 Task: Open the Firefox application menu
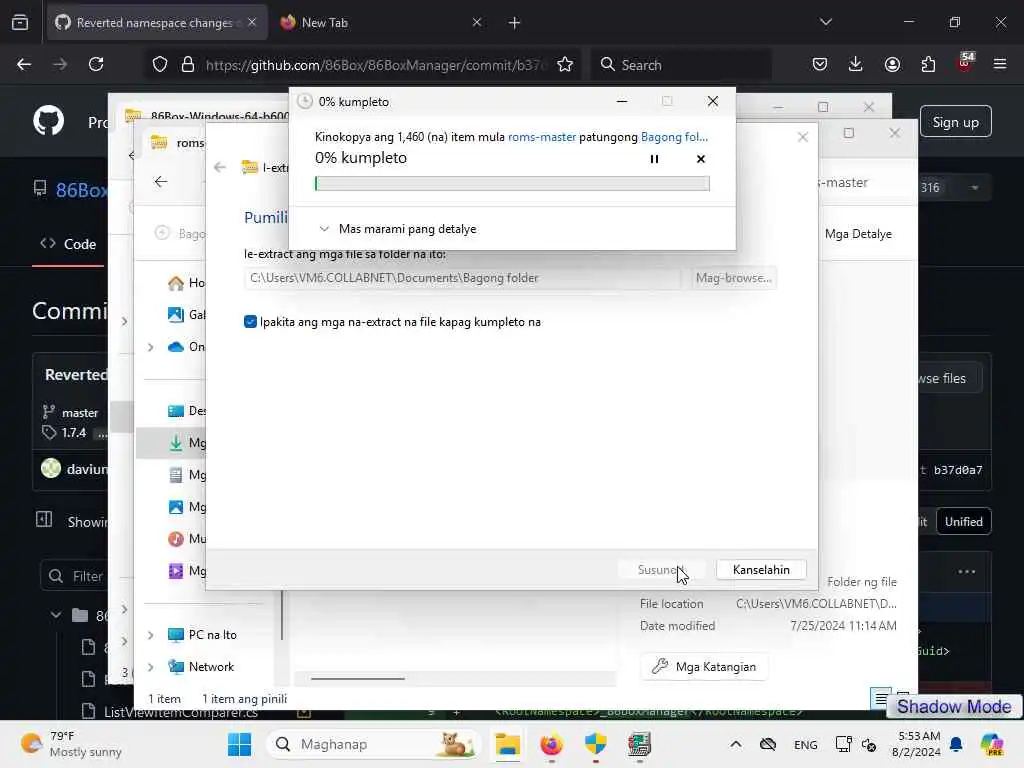point(999,64)
